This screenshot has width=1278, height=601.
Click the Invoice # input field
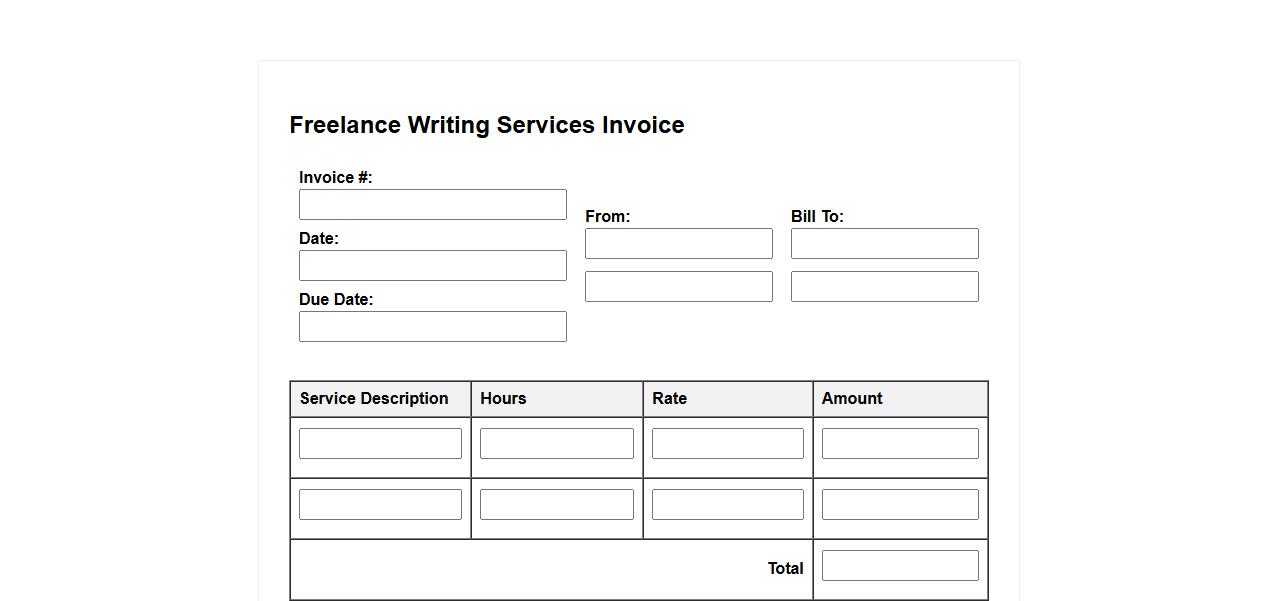tap(432, 205)
